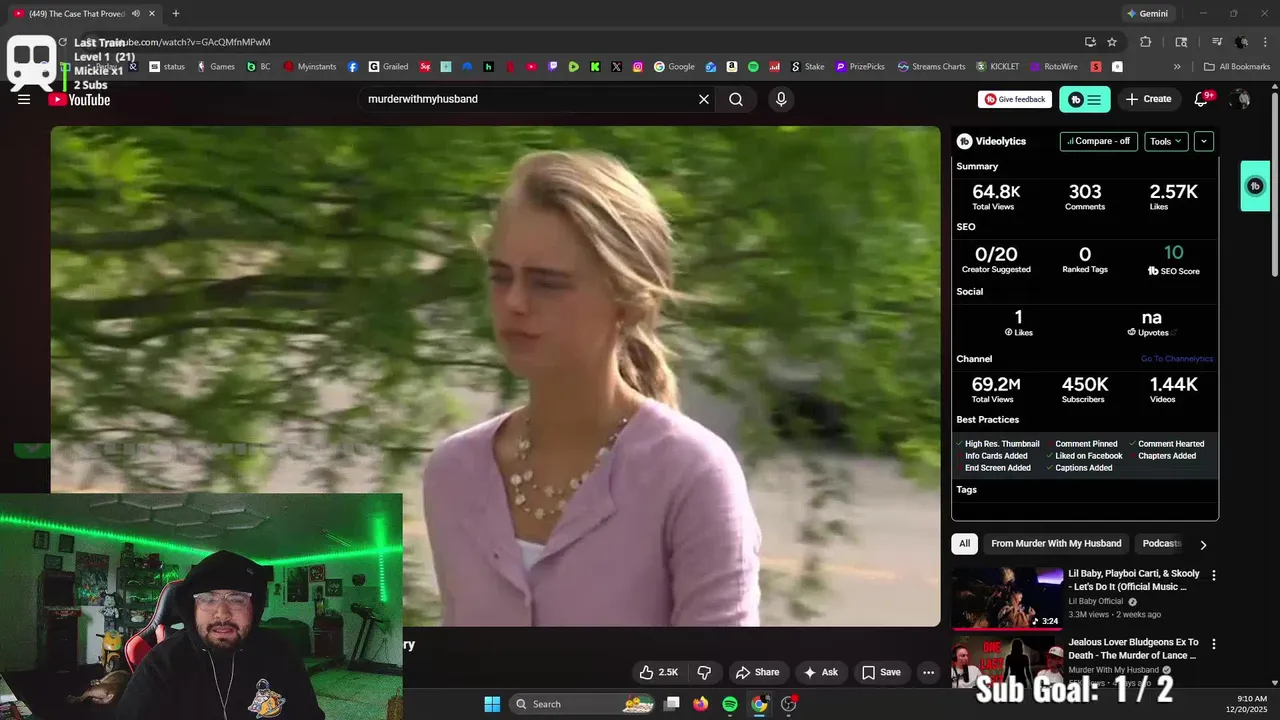Open Jealous Lover Bludgeons Ex video title
This screenshot has height=720, width=1280.
tap(1133, 649)
